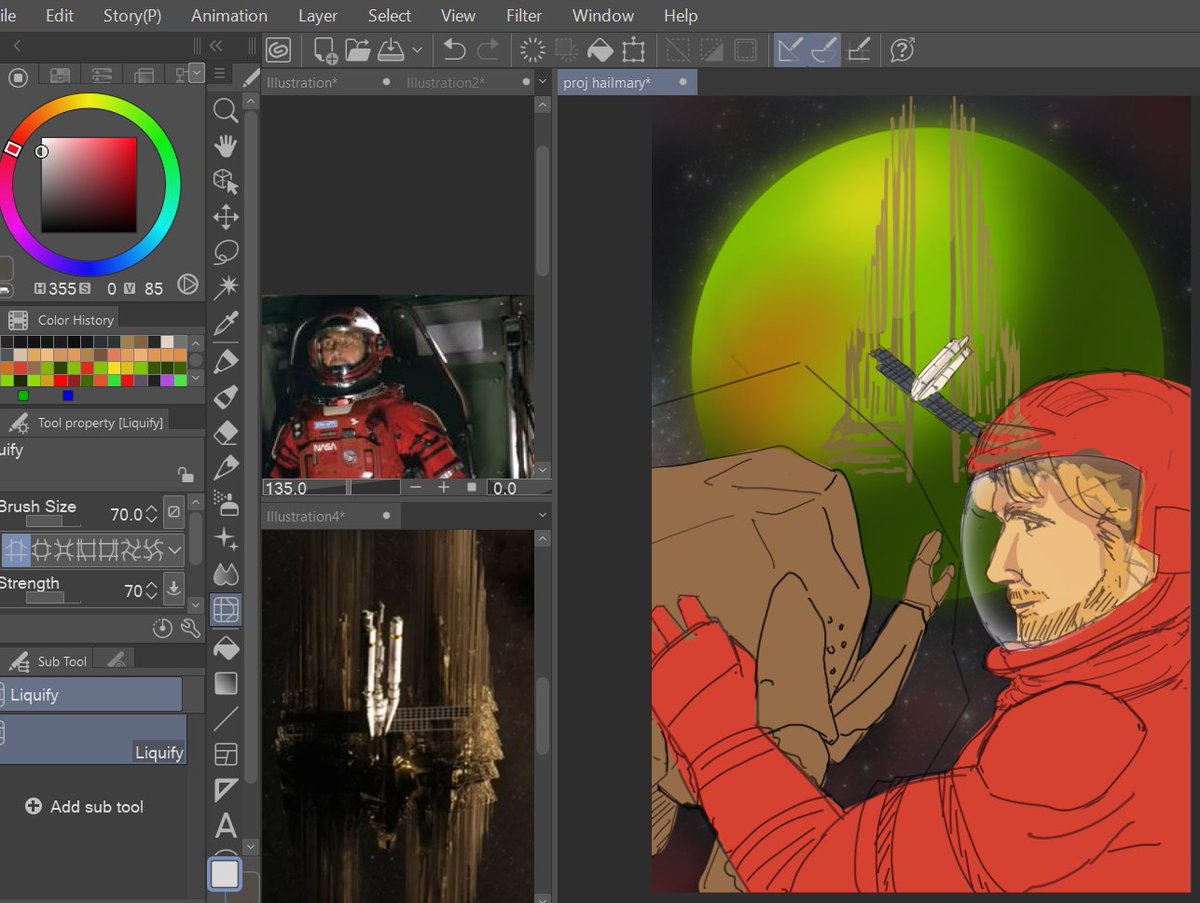Open a file from folder icon
This screenshot has width=1200, height=903.
point(357,49)
